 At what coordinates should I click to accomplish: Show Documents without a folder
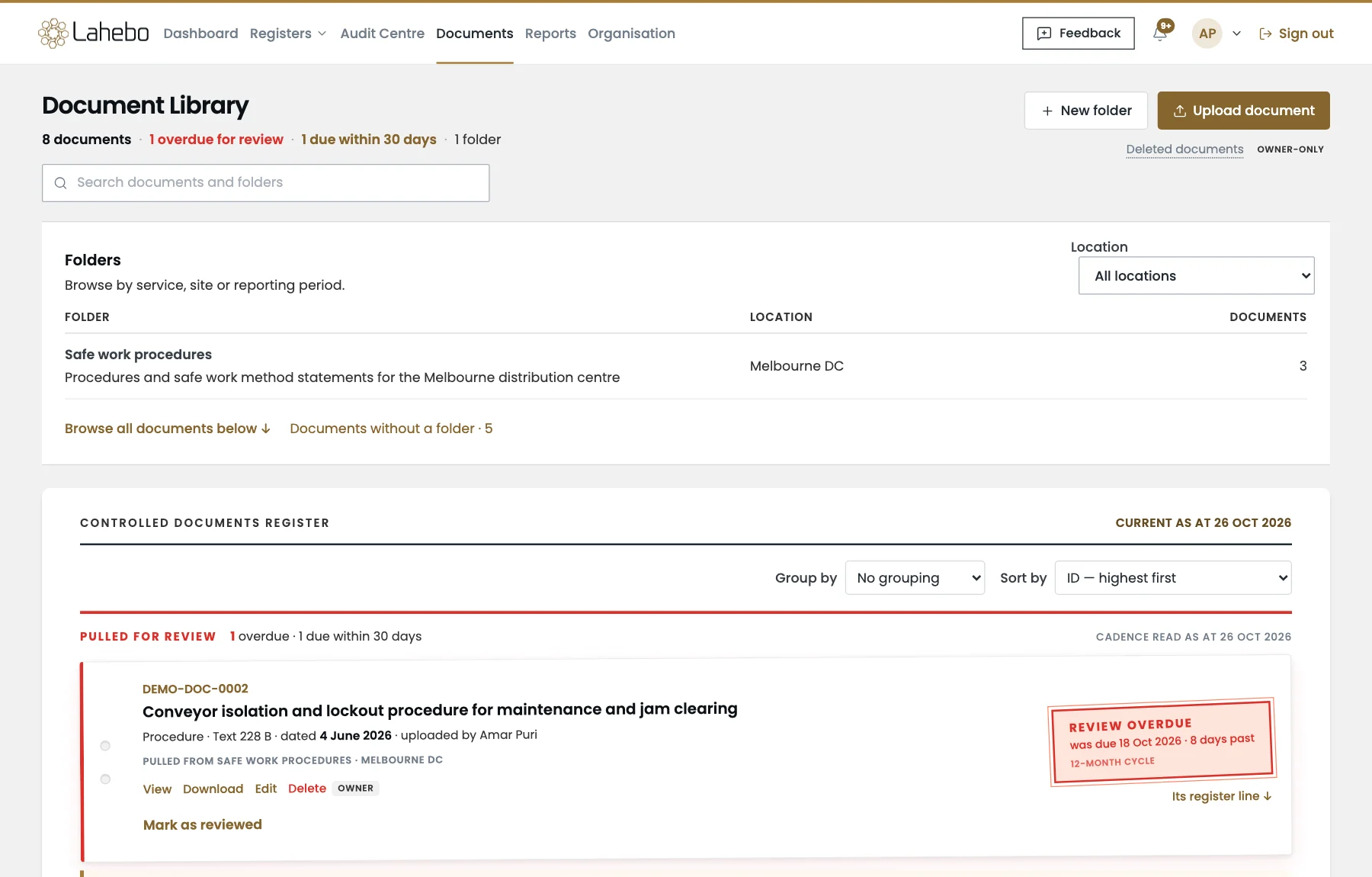point(391,429)
